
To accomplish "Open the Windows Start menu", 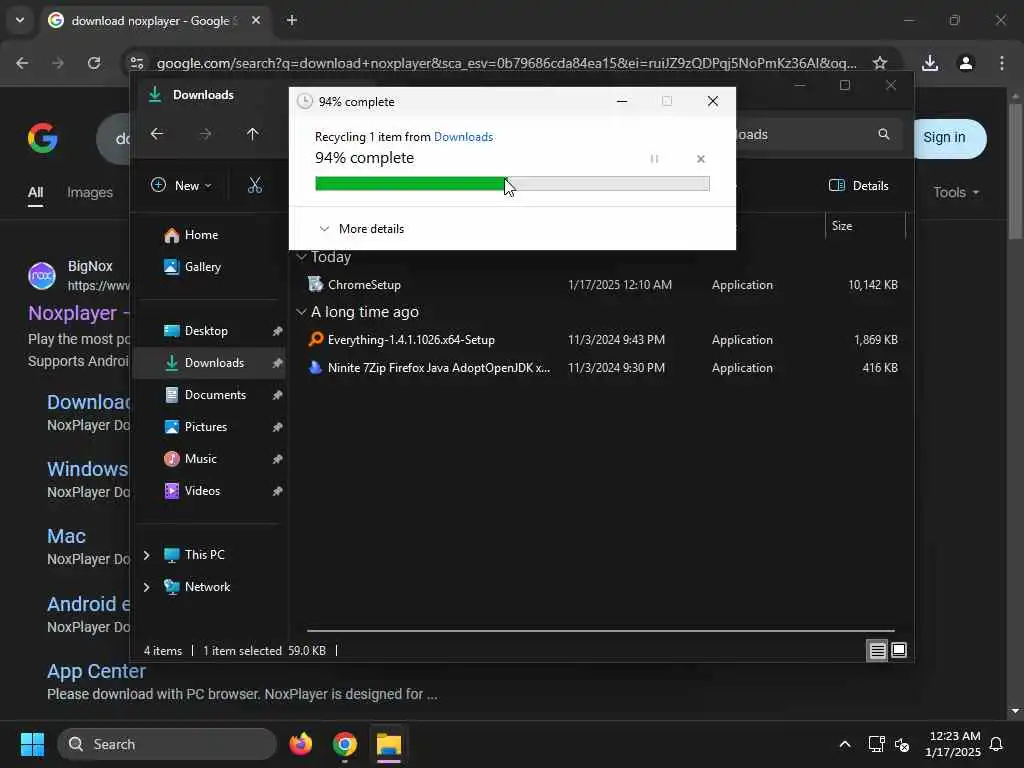I will click(x=32, y=744).
